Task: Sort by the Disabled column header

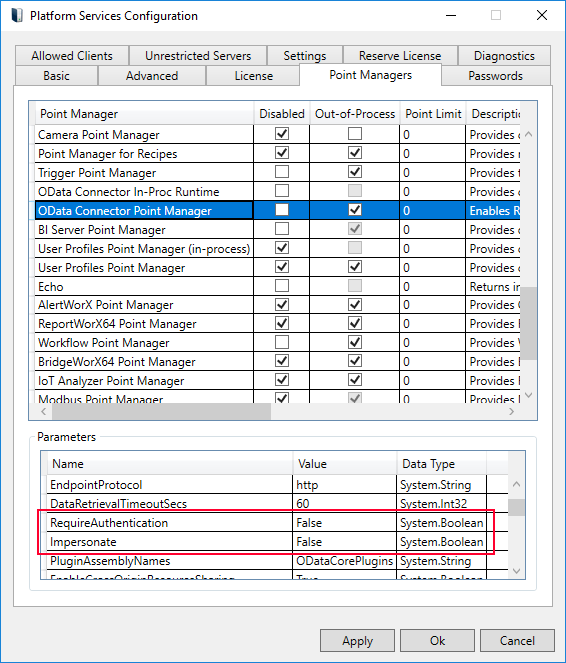Action: coord(282,114)
